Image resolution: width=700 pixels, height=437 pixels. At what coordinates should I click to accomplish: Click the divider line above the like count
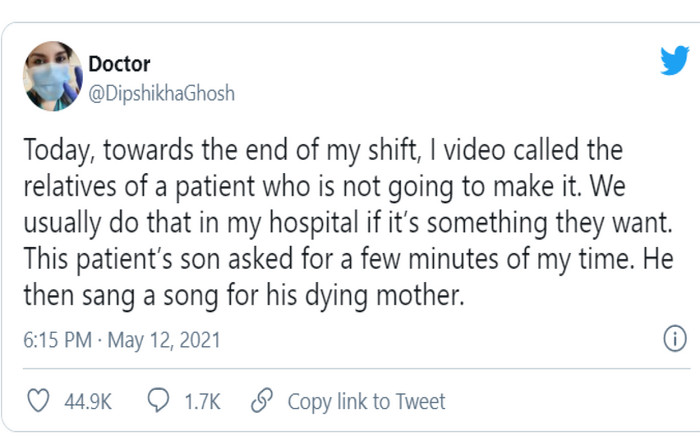coord(357,369)
